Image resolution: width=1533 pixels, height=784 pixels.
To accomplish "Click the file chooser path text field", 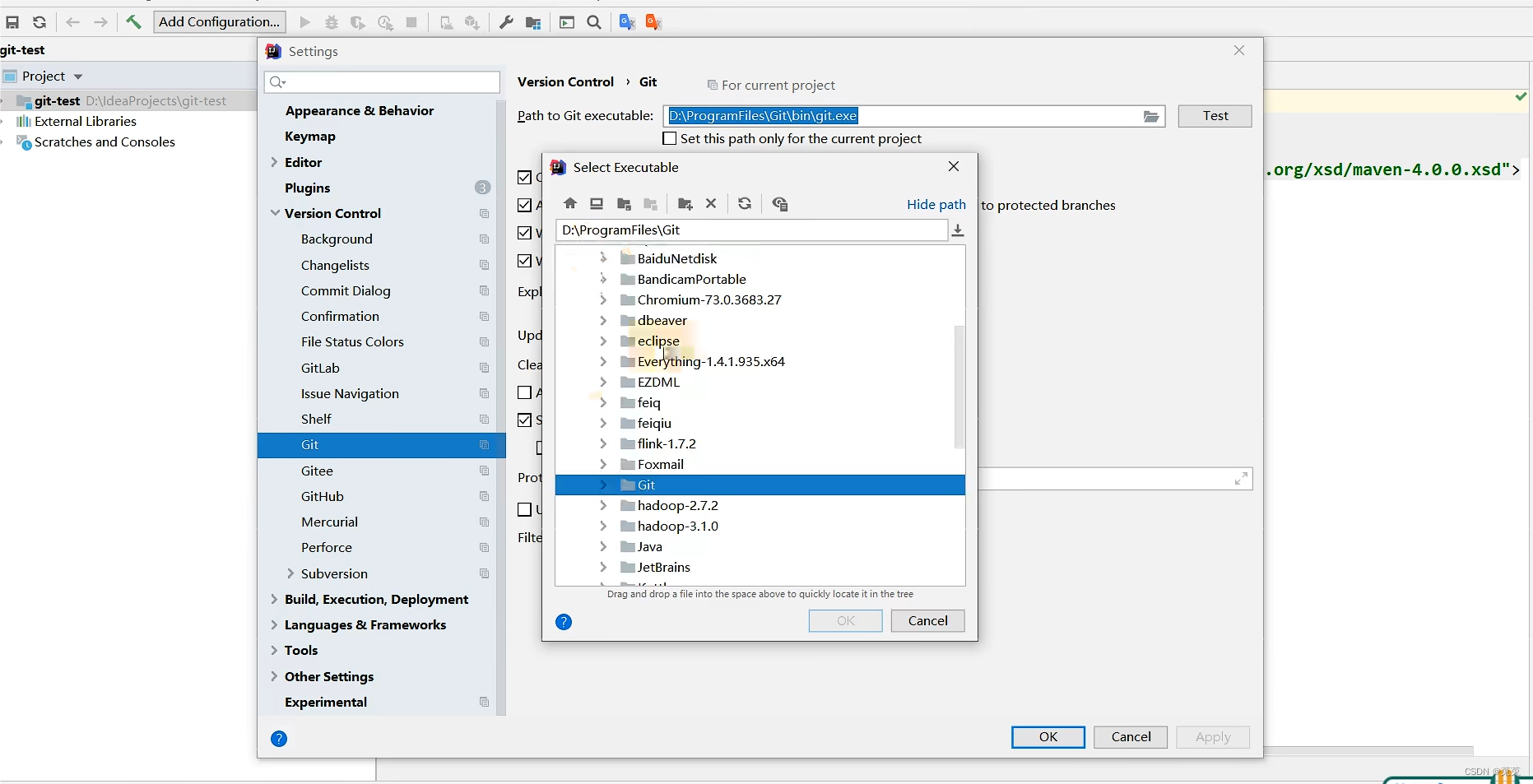I will coord(751,230).
